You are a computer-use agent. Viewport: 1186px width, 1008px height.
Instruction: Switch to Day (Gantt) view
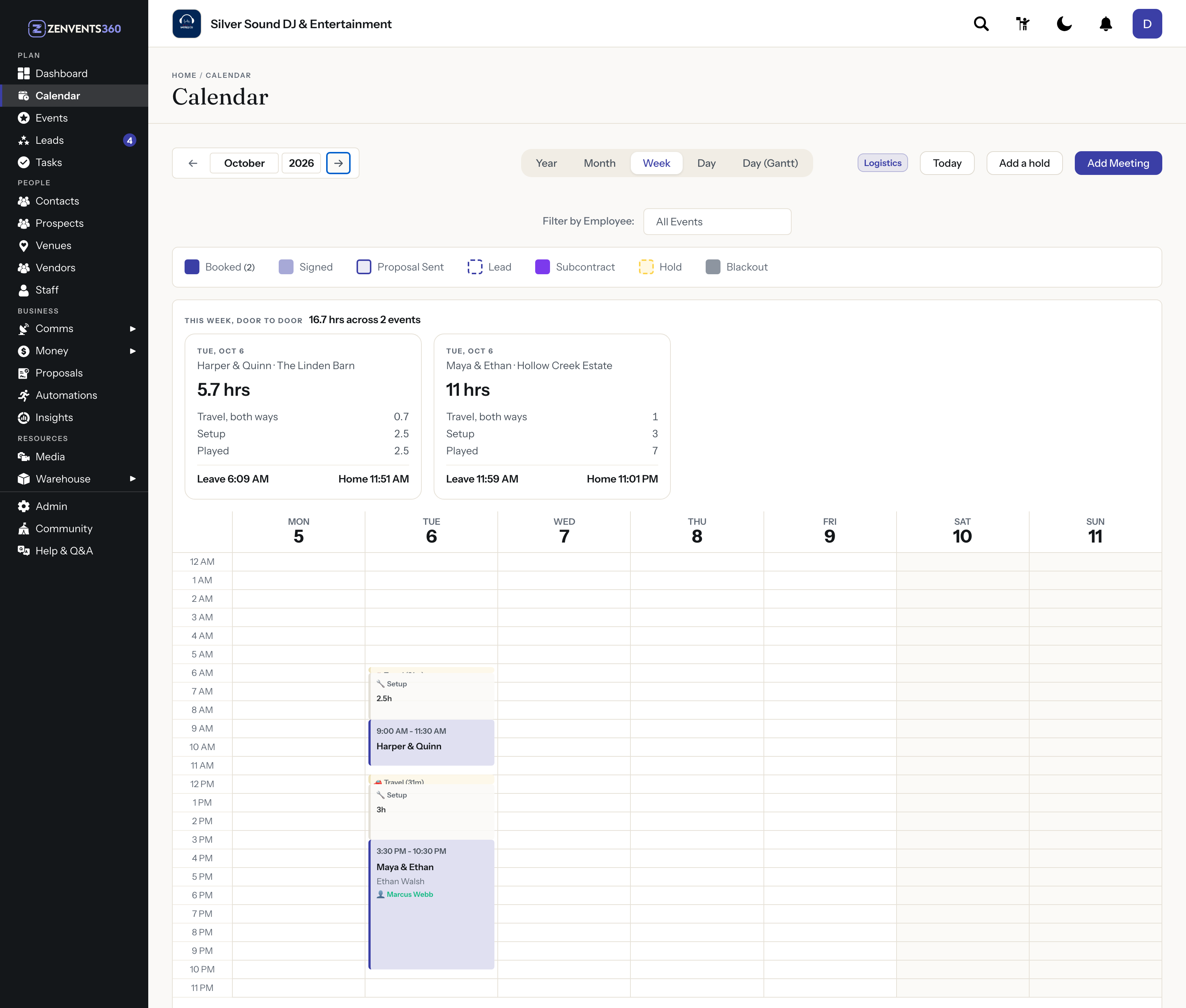770,163
